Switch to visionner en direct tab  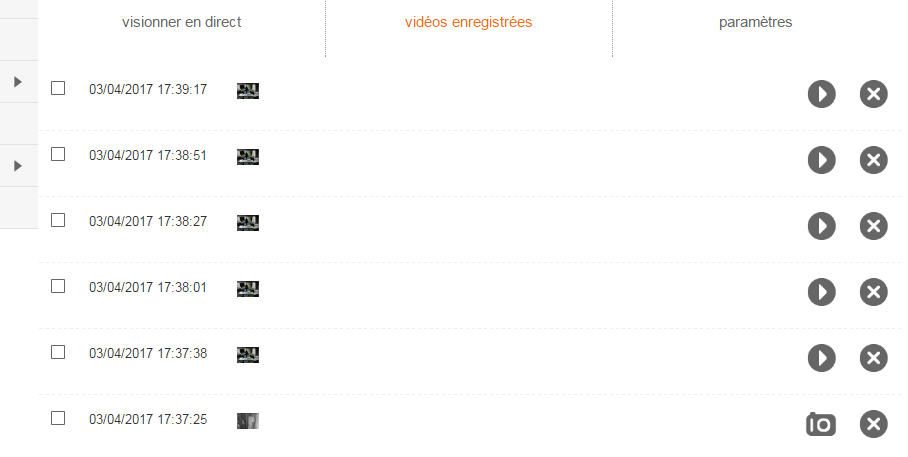click(181, 22)
